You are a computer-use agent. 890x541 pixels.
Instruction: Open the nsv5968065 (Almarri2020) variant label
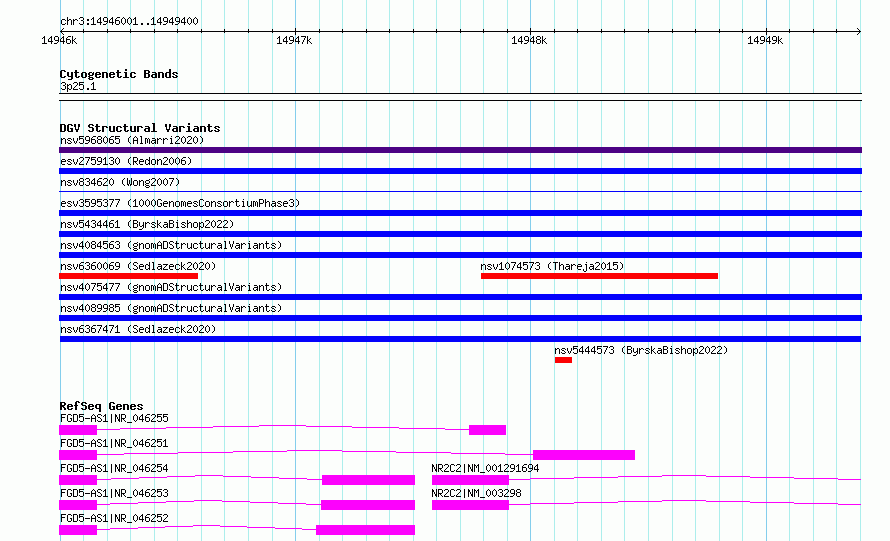(x=132, y=140)
